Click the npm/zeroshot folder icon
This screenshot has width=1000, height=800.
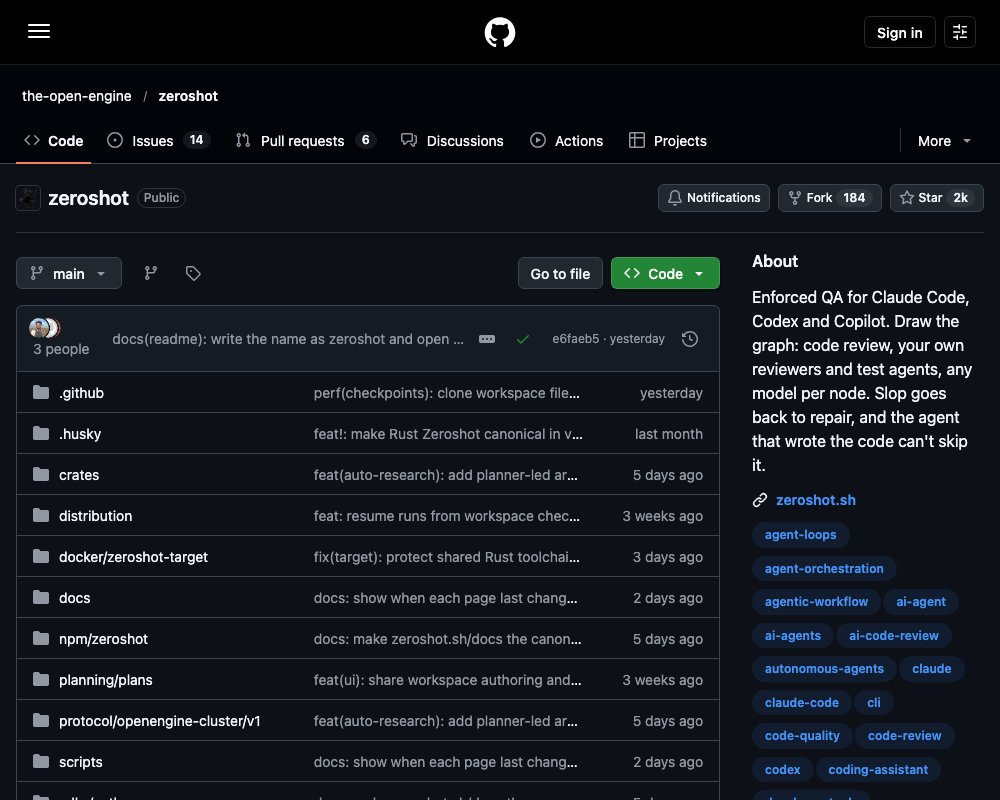(x=41, y=638)
